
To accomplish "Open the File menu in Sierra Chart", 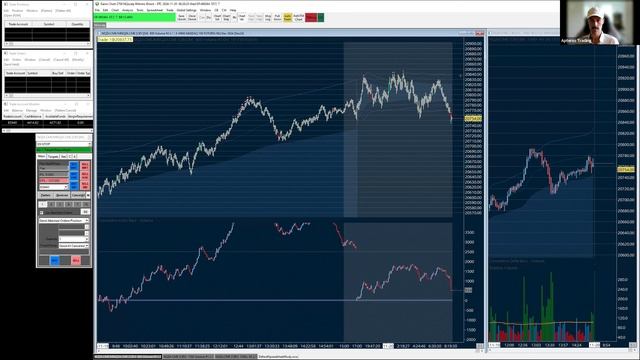I will point(98,10).
